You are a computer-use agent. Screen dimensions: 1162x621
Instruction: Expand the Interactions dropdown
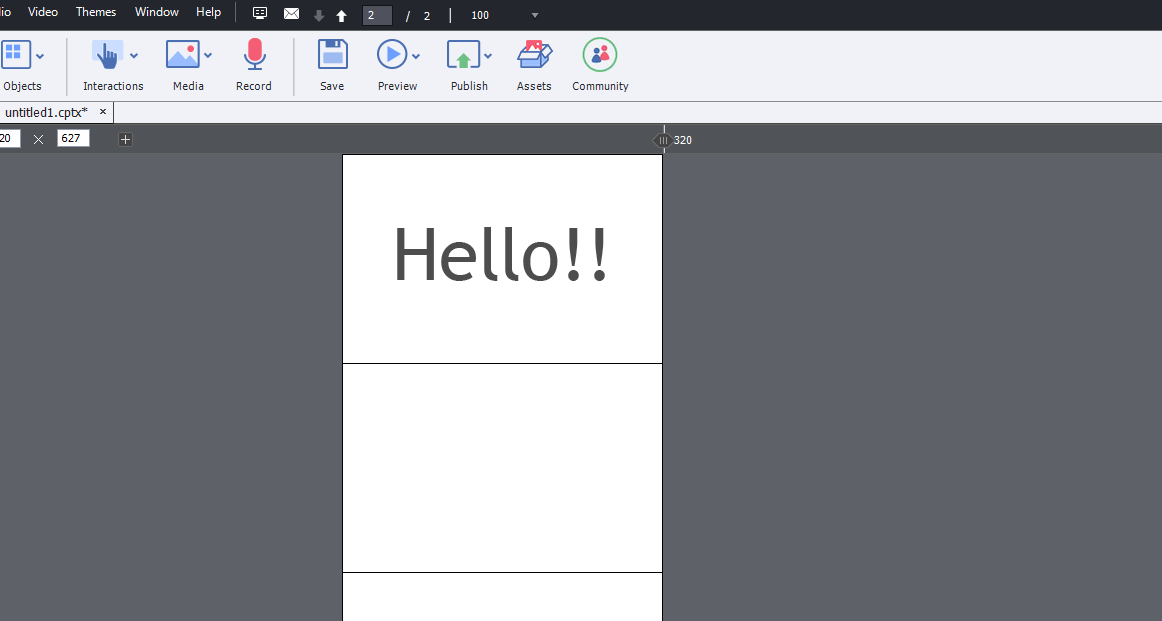pyautogui.click(x=134, y=55)
